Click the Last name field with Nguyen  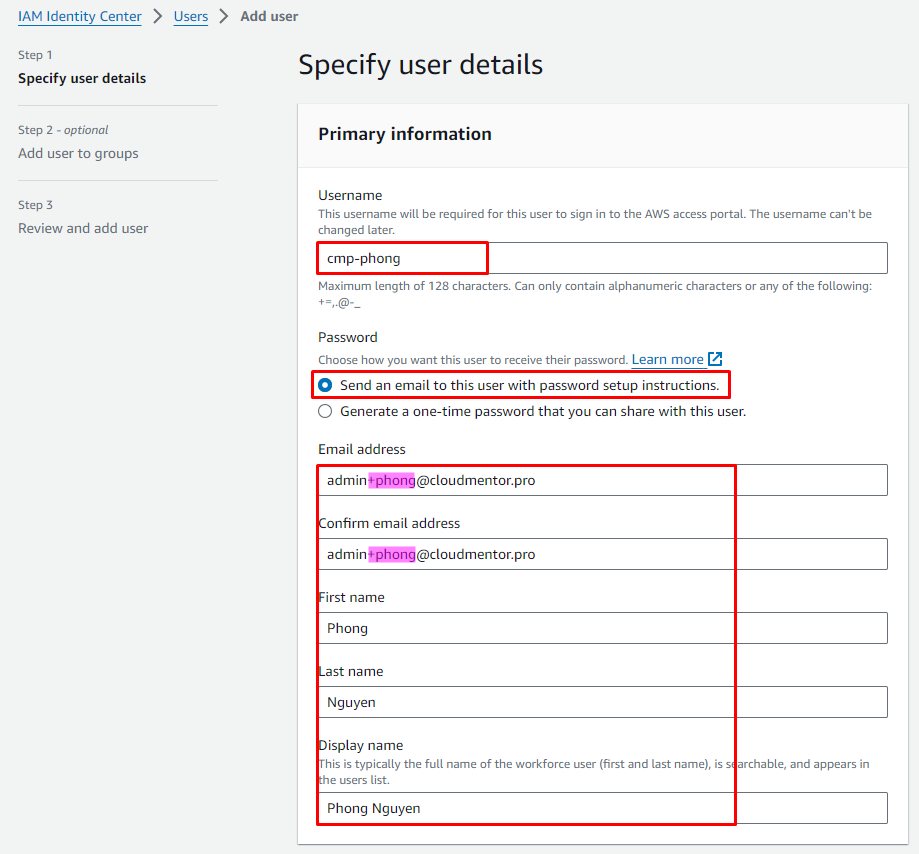[602, 702]
